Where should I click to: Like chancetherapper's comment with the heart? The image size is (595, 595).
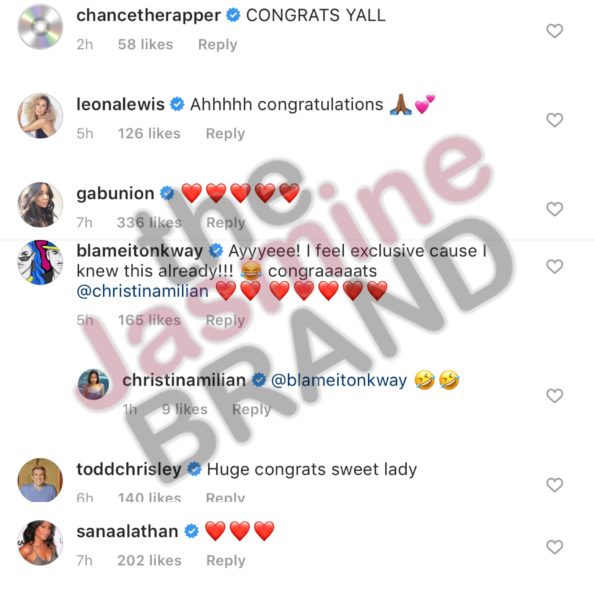click(554, 31)
